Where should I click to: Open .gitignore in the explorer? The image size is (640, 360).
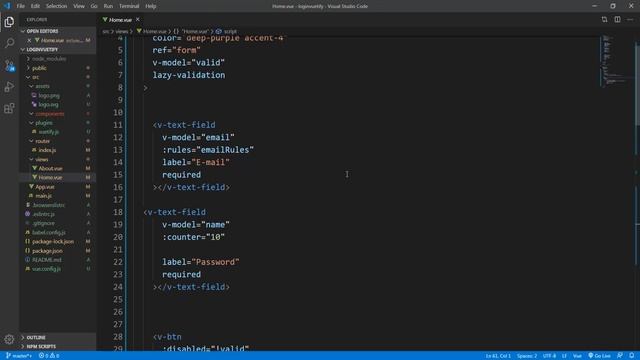[x=57, y=223]
